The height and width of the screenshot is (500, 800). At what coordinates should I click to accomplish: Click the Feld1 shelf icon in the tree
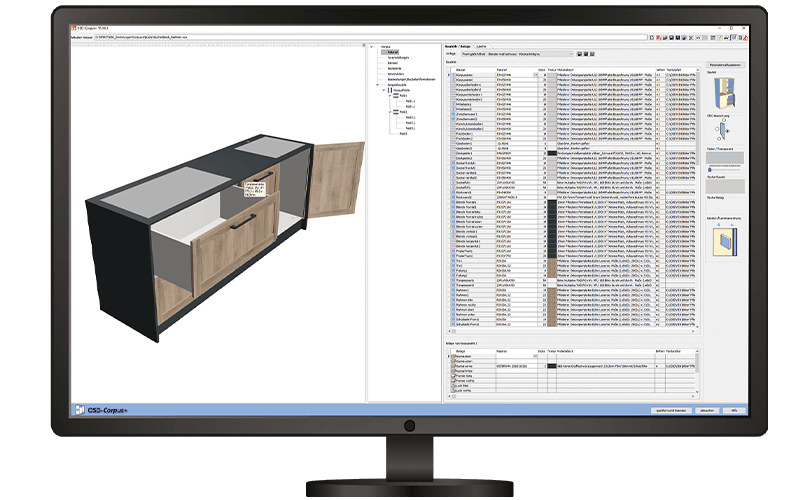click(396, 95)
